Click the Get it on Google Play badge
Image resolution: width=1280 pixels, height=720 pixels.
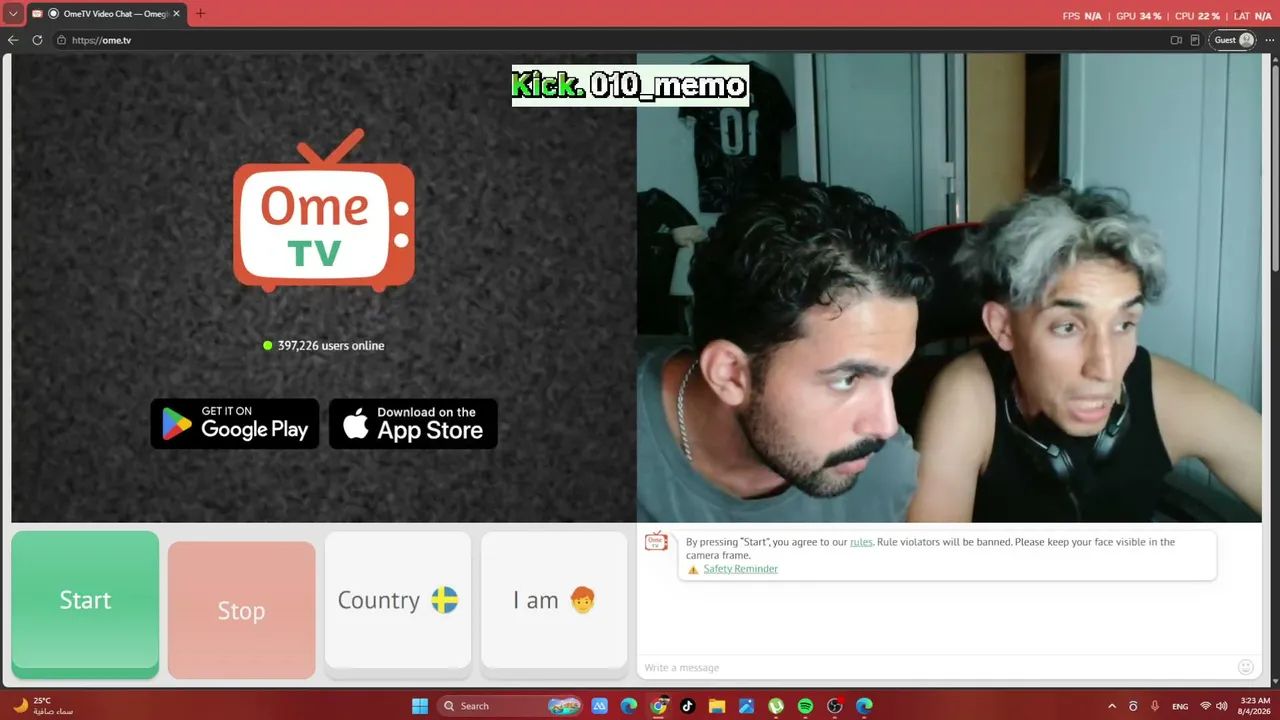point(235,424)
